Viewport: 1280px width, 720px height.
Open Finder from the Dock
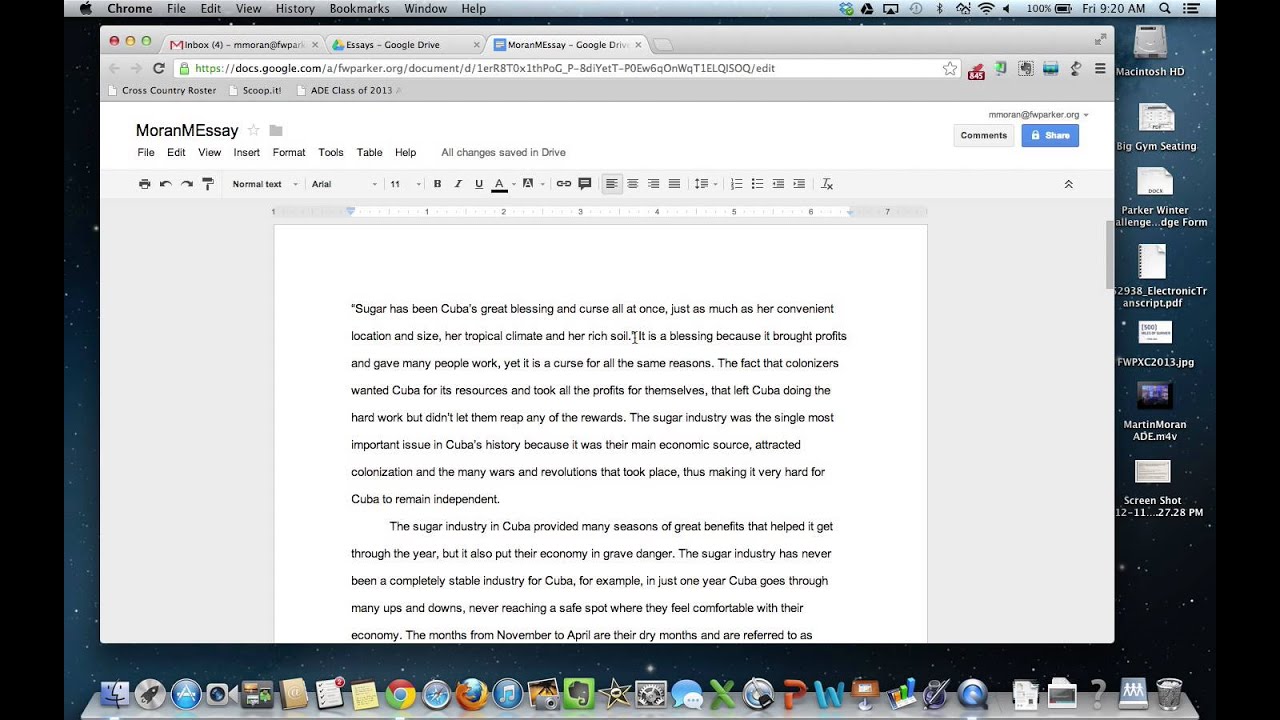tap(116, 693)
